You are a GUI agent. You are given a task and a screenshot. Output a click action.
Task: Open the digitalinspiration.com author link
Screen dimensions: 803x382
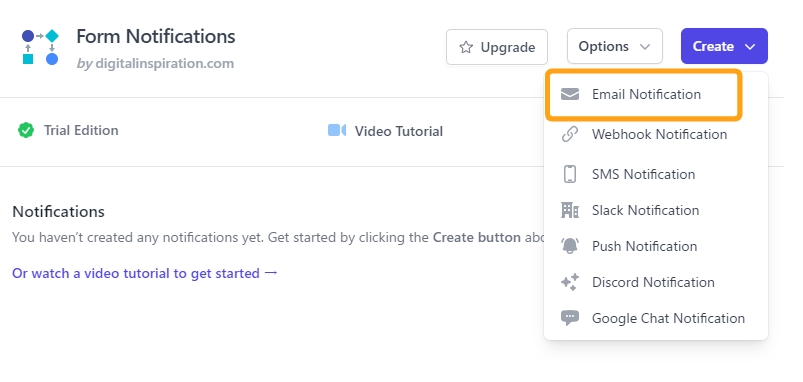pyautogui.click(x=164, y=63)
